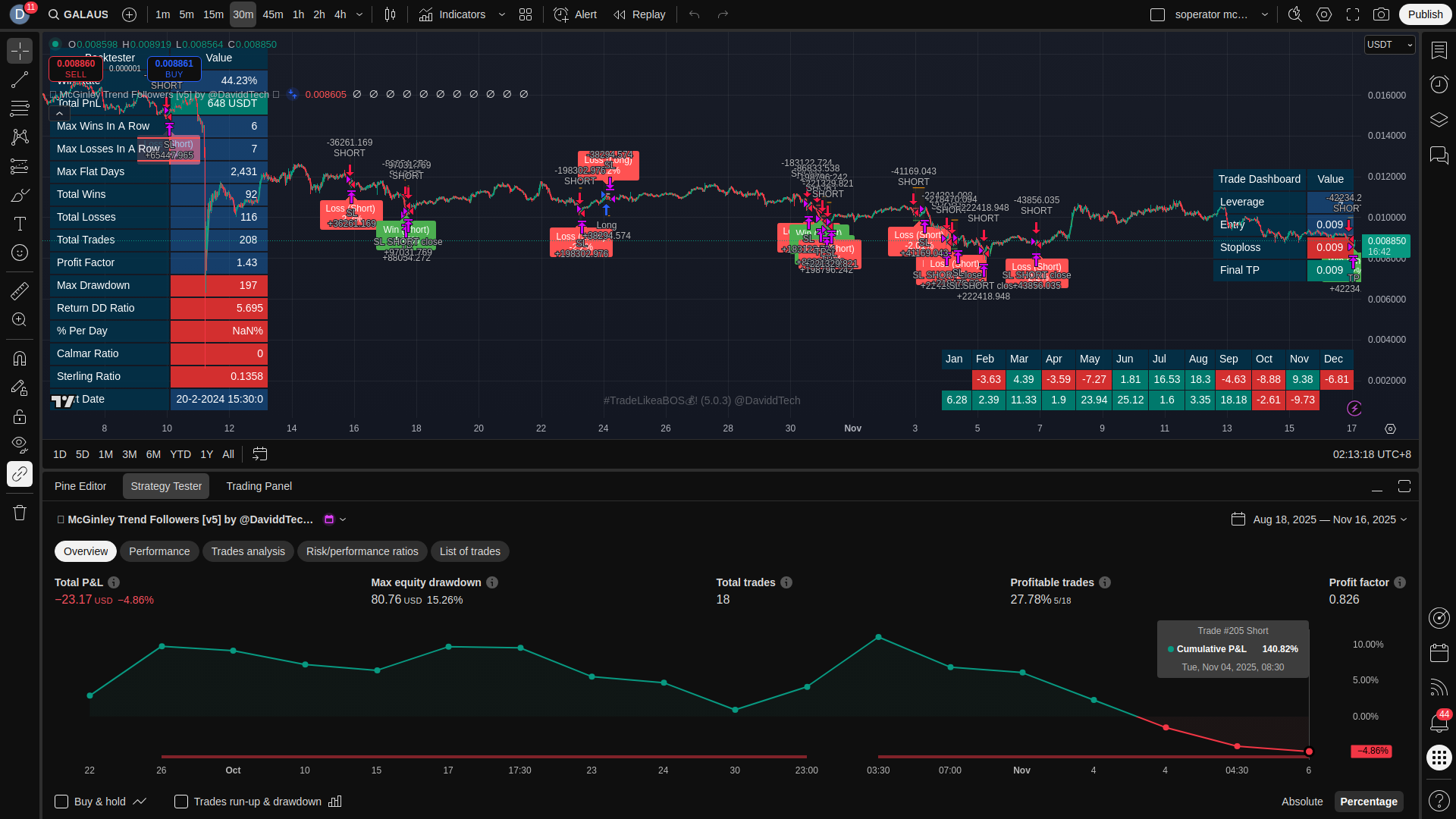Image resolution: width=1456 pixels, height=819 pixels.
Task: Check Trades run-up & drawdown option
Action: tap(181, 802)
